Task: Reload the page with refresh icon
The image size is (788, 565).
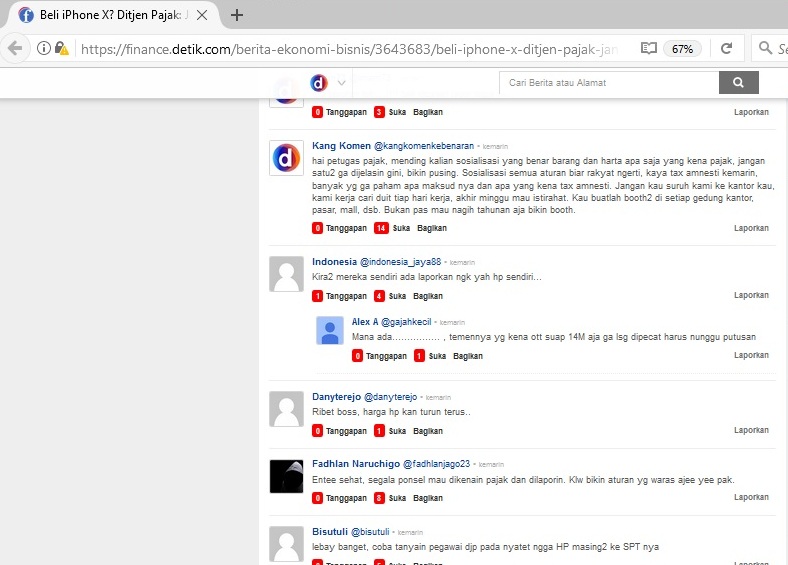Action: (727, 48)
